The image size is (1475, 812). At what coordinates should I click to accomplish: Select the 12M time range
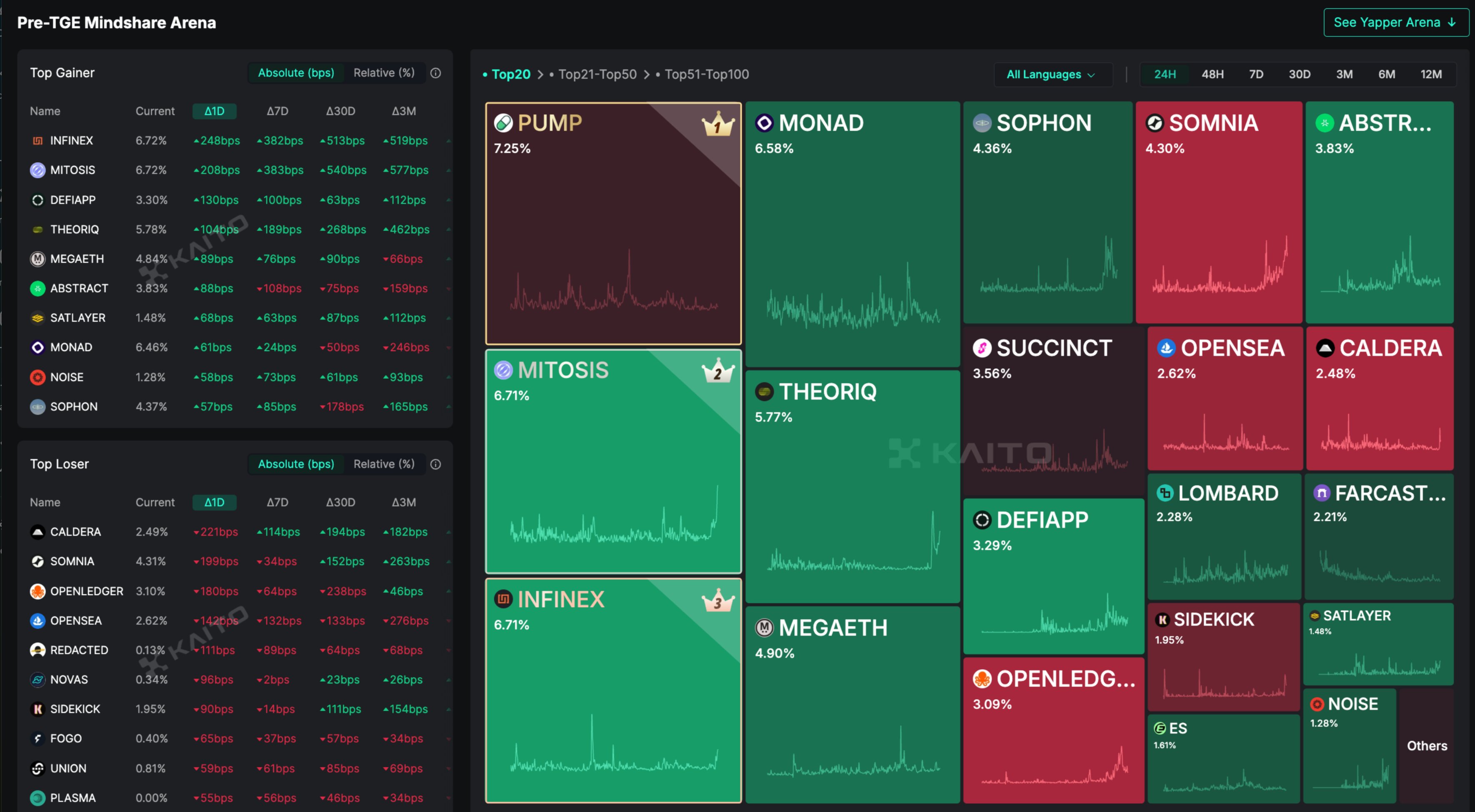pos(1431,75)
